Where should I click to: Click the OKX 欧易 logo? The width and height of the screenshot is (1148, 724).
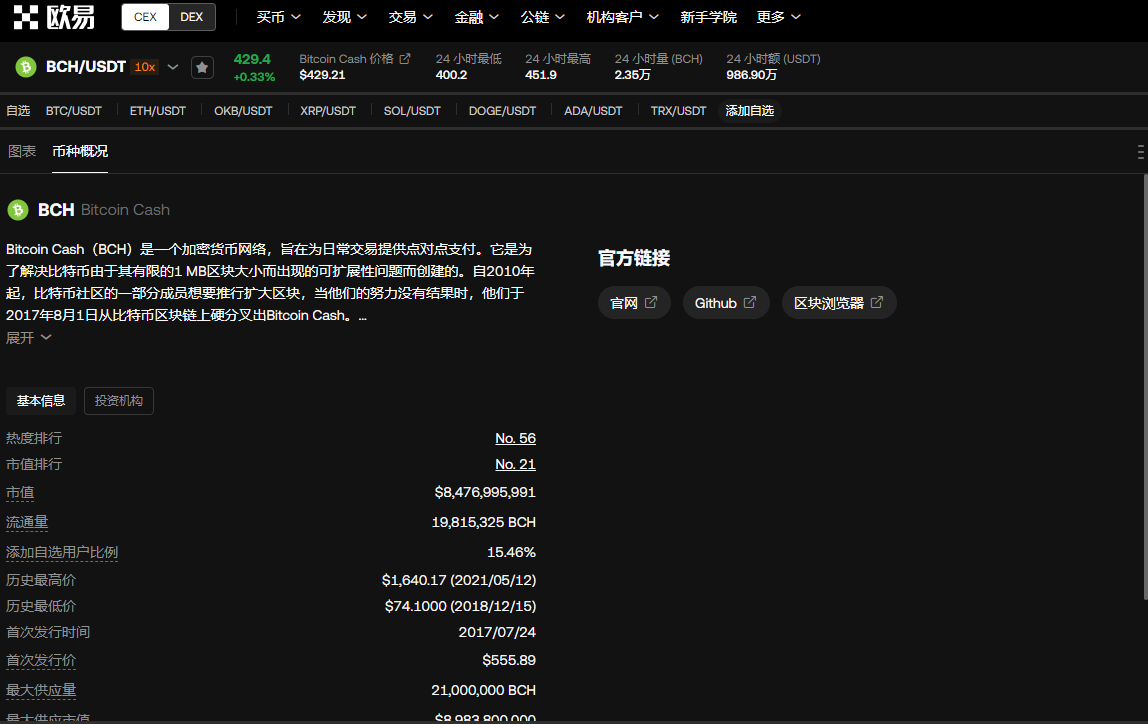54,16
